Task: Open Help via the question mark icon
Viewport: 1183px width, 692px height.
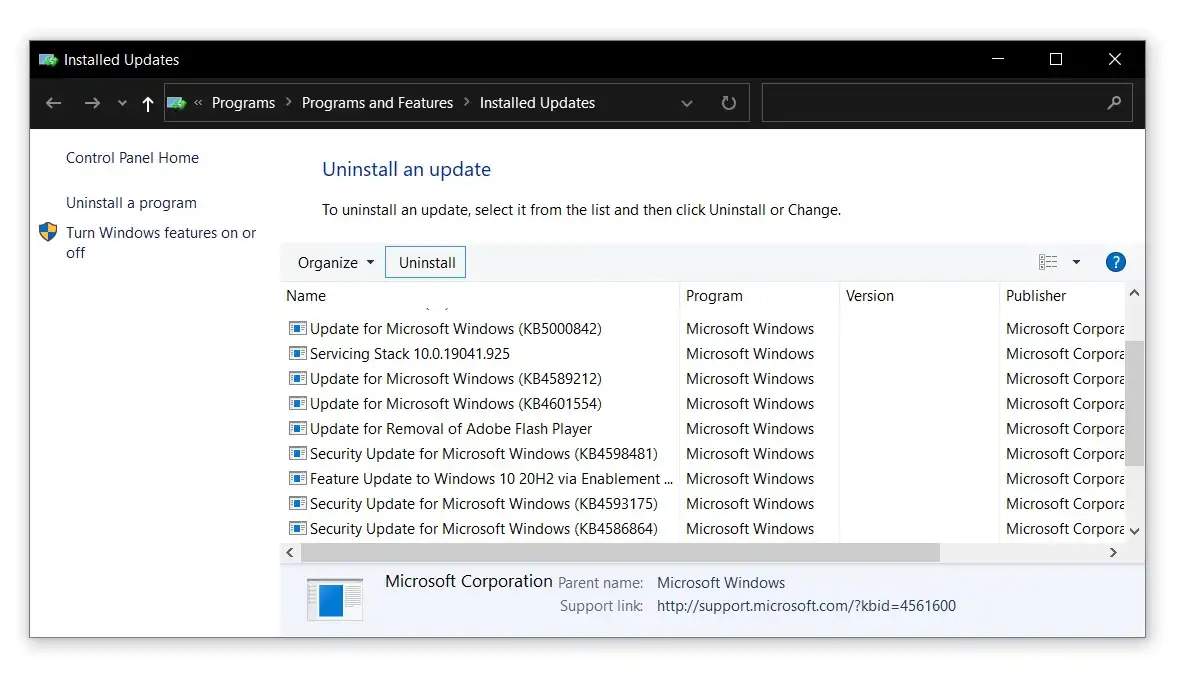Action: click(x=1115, y=262)
